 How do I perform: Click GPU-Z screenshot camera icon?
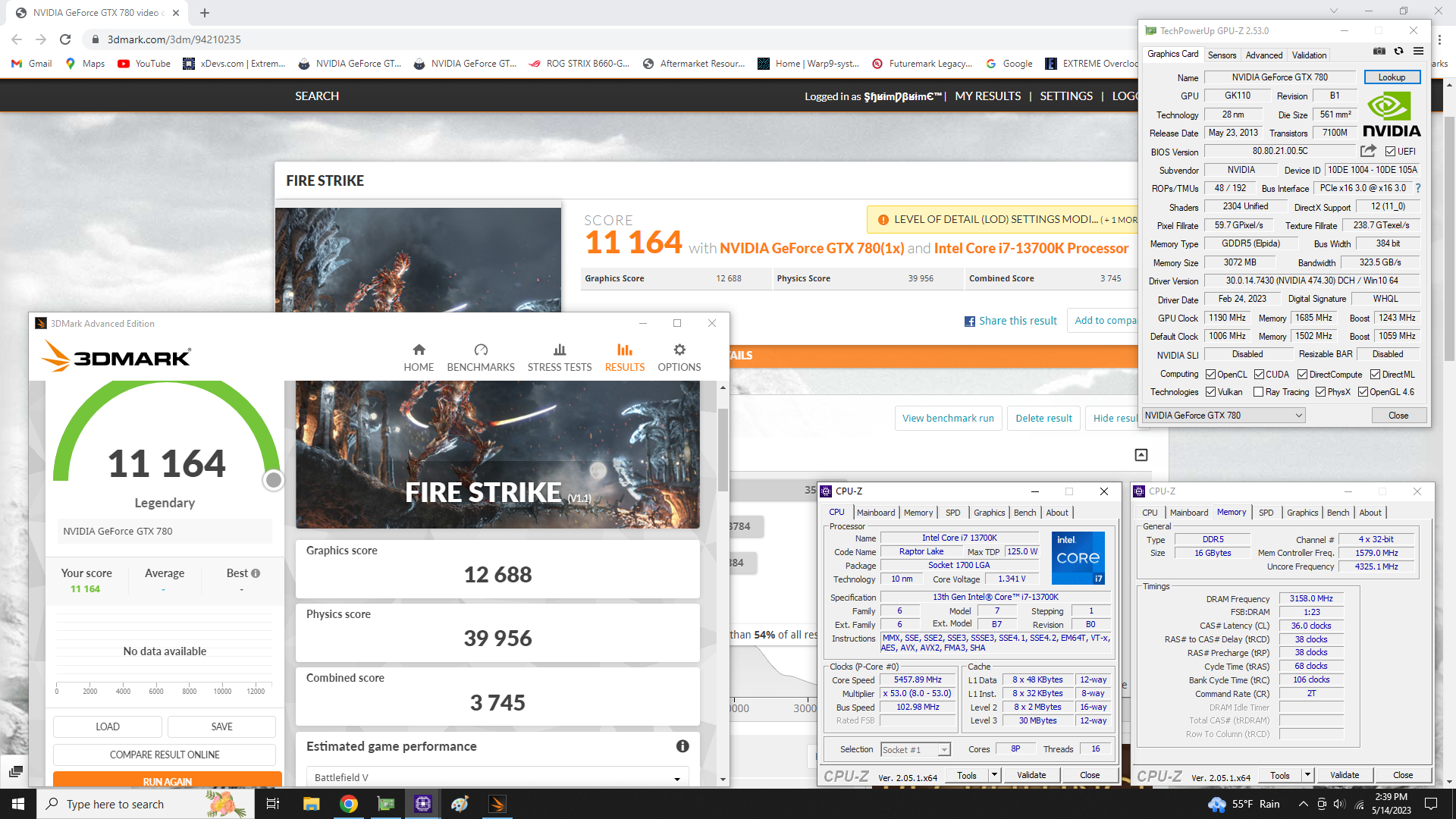click(1379, 51)
